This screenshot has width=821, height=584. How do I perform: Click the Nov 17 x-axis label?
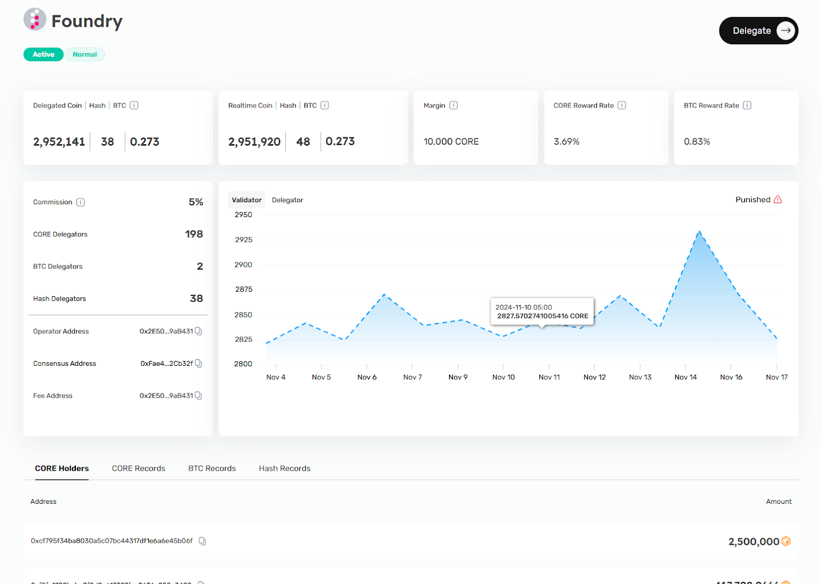click(x=776, y=377)
